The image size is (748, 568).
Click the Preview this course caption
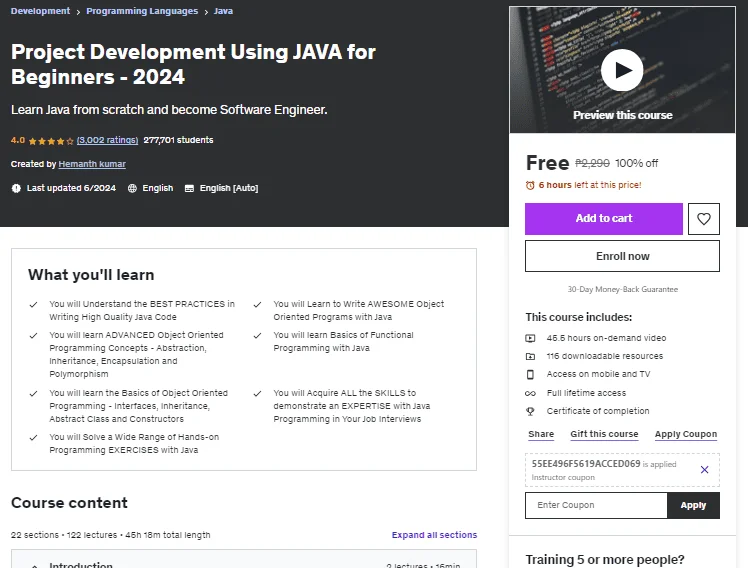click(623, 115)
